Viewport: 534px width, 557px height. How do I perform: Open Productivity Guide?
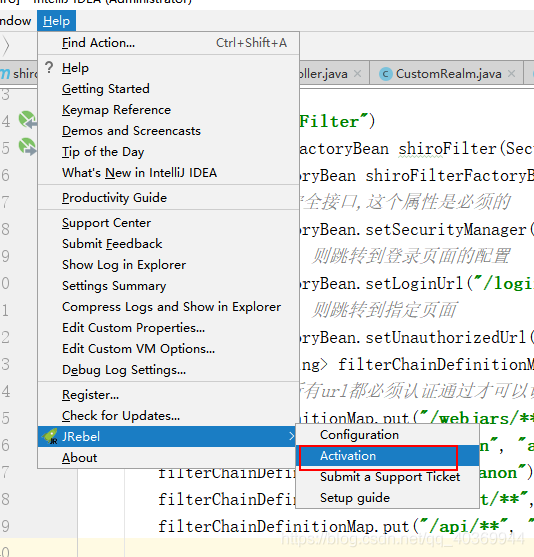pos(168,198)
